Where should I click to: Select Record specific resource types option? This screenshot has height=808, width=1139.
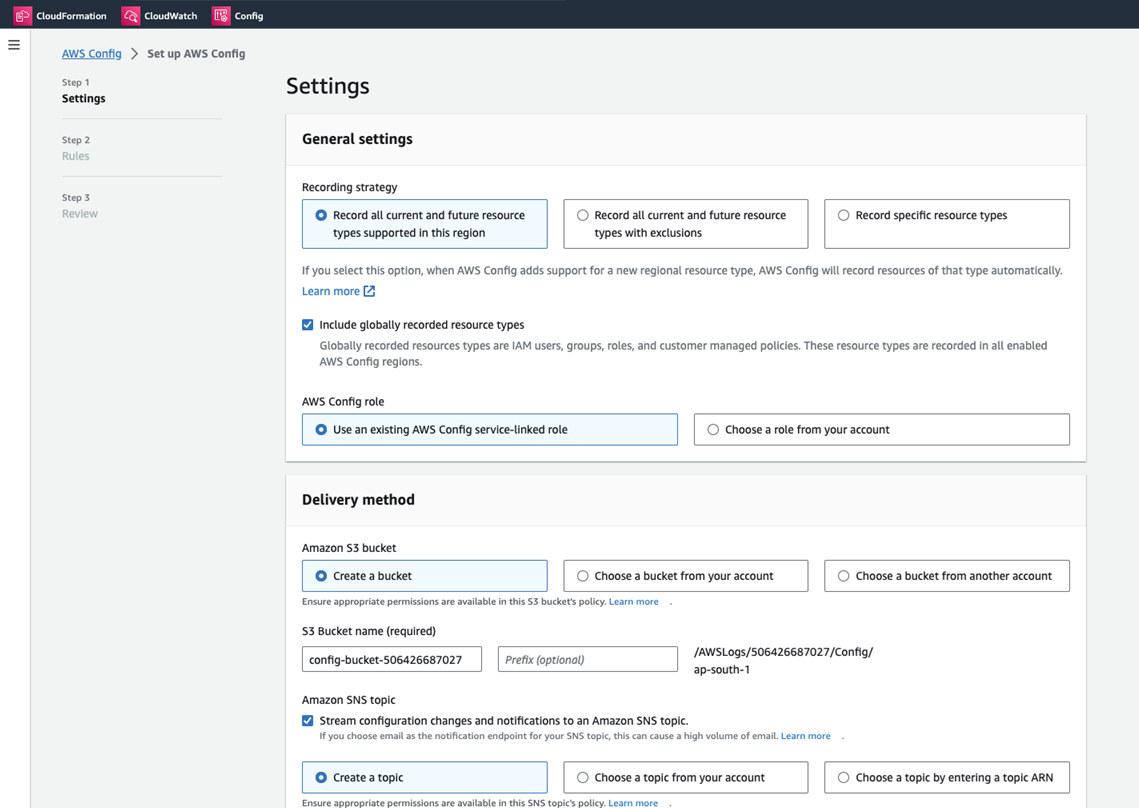click(947, 224)
